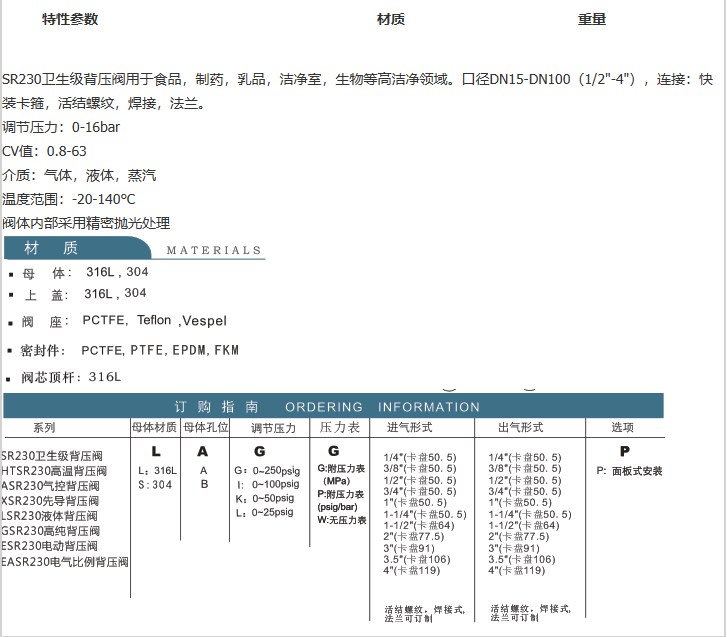
Task: Select LSR230液体背压阀 in the series list
Action: (x=49, y=516)
